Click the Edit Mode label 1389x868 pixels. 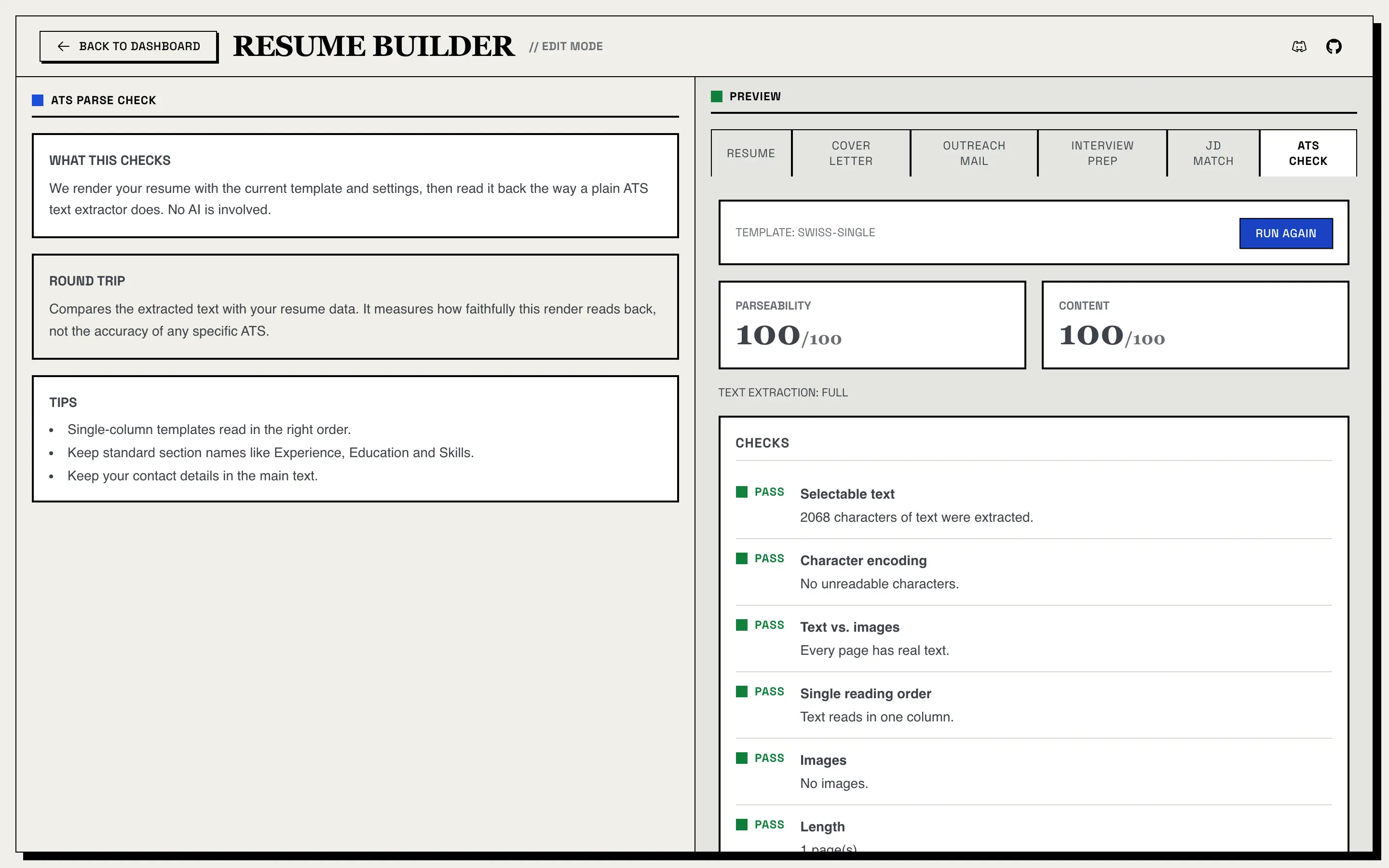pos(566,46)
